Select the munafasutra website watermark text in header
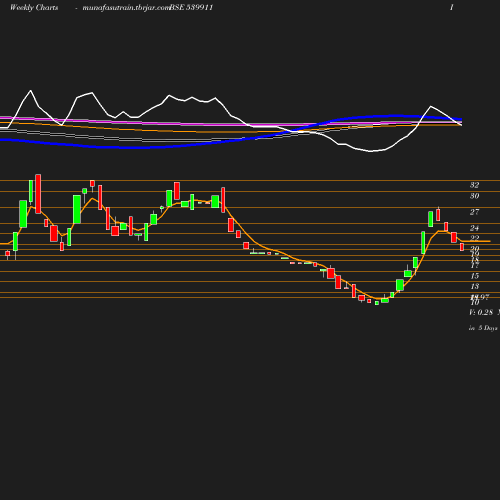This screenshot has width=500, height=500. coord(126,8)
